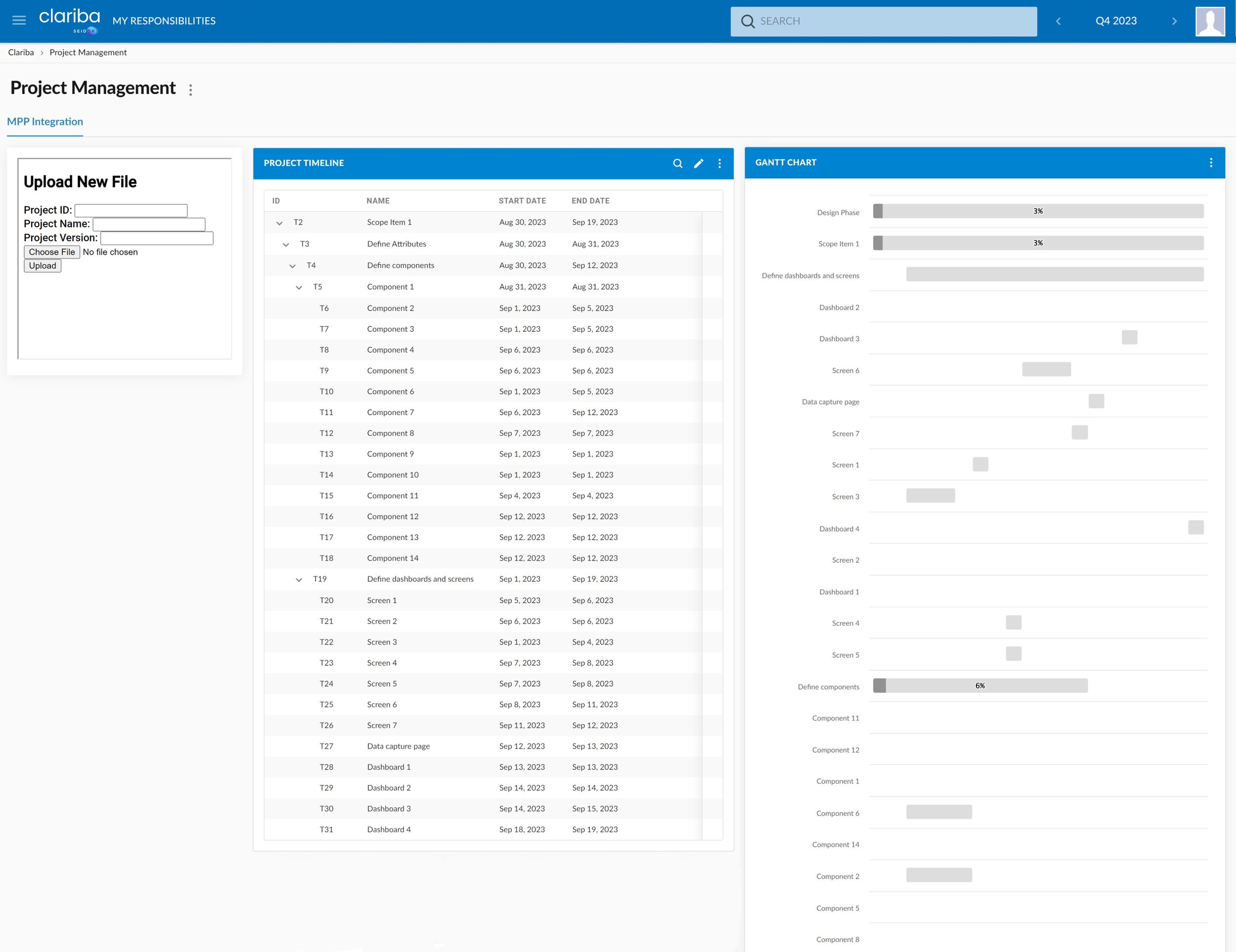The width and height of the screenshot is (1236, 952).
Task: Go to the next quarter with the right arrow
Action: [1174, 21]
